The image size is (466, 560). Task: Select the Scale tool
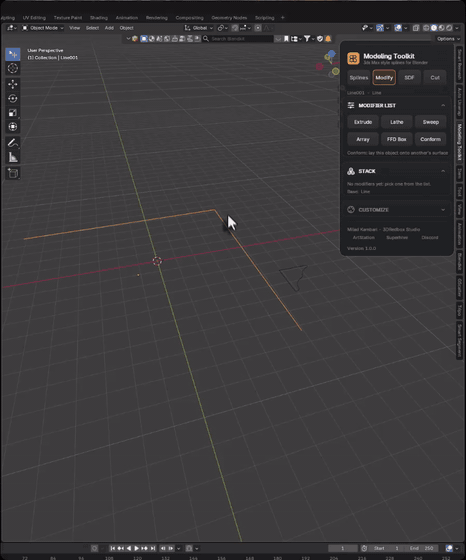(13, 113)
